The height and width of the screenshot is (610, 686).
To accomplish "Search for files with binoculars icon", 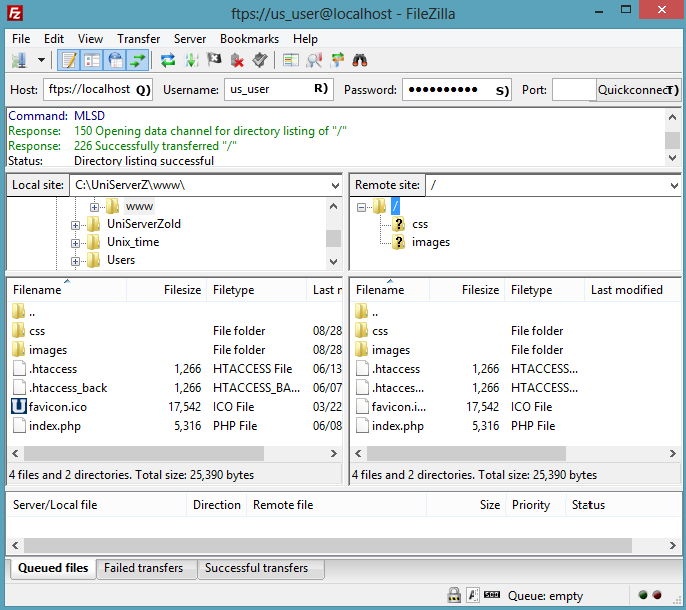I will (360, 60).
